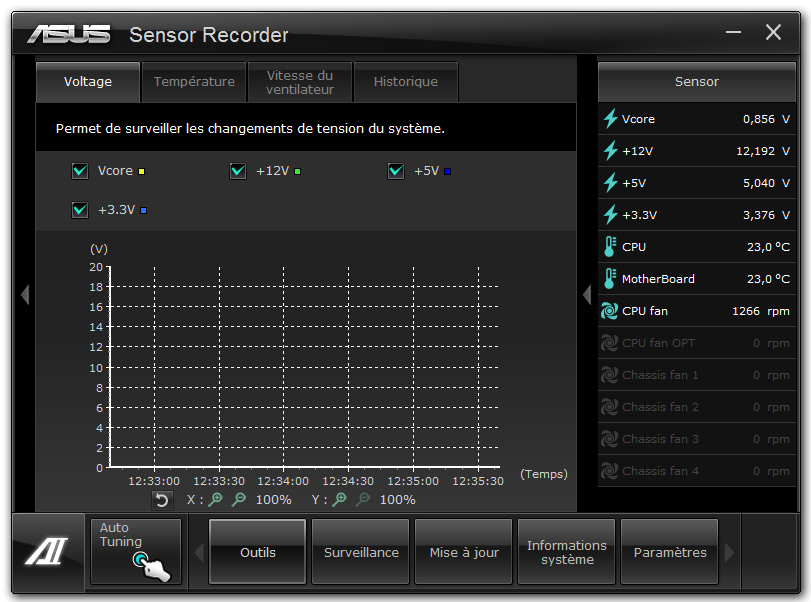Click the Sensor panel header

tap(697, 82)
